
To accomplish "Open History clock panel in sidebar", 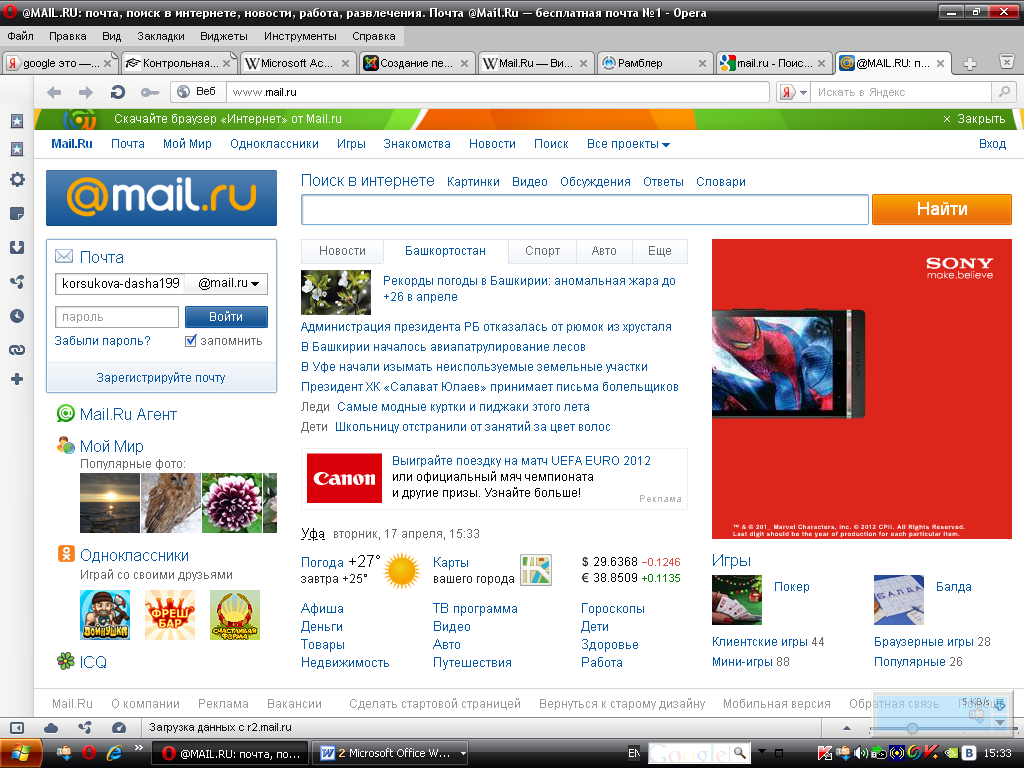I will point(17,316).
